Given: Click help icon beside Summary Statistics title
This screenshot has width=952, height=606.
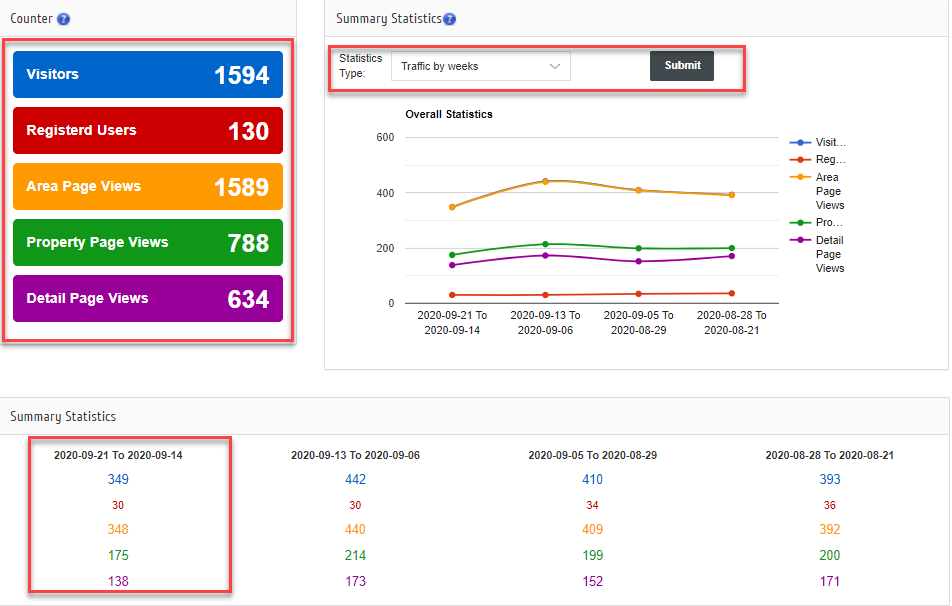Looking at the screenshot, I should (x=449, y=19).
